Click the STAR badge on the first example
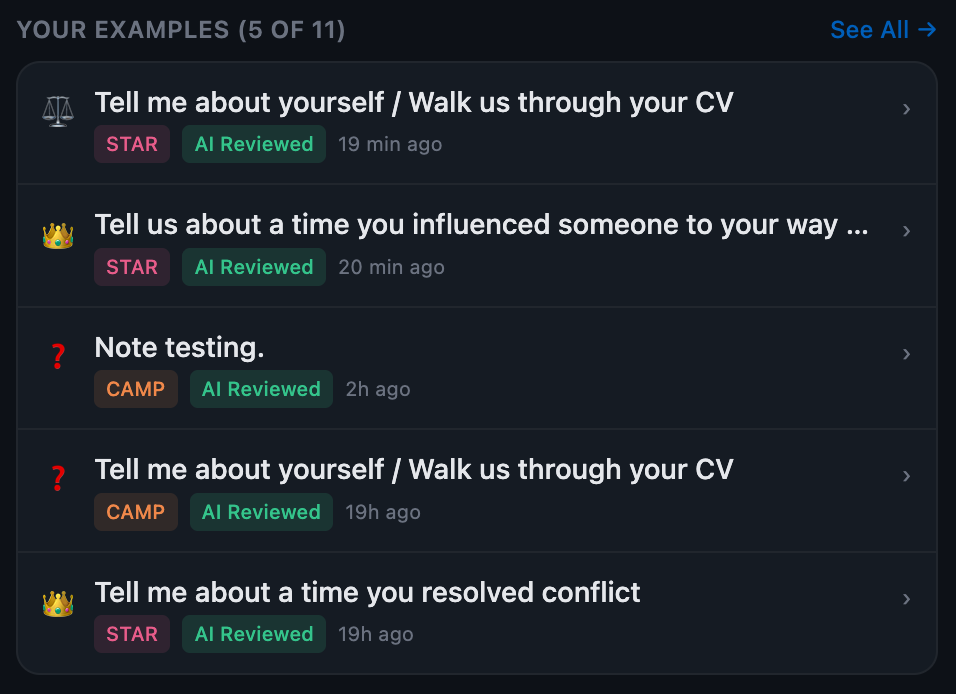956x694 pixels. (131, 144)
